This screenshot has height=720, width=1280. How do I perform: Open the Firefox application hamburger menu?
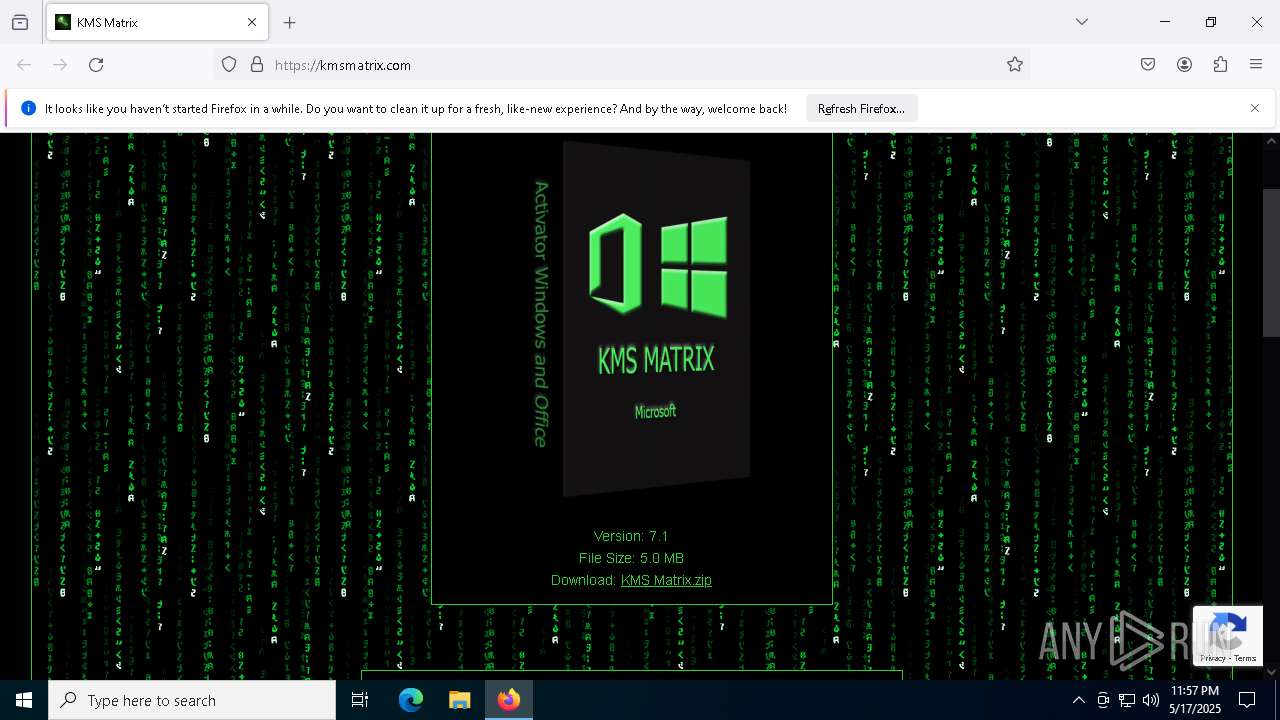pyautogui.click(x=1256, y=65)
